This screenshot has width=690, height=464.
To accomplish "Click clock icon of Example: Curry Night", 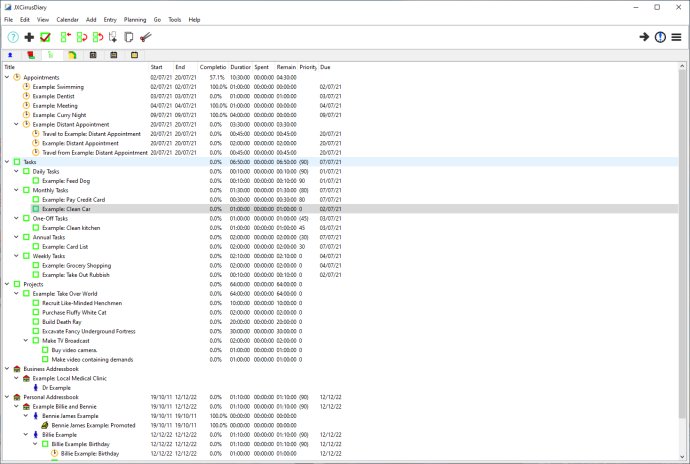I will pyautogui.click(x=26, y=115).
